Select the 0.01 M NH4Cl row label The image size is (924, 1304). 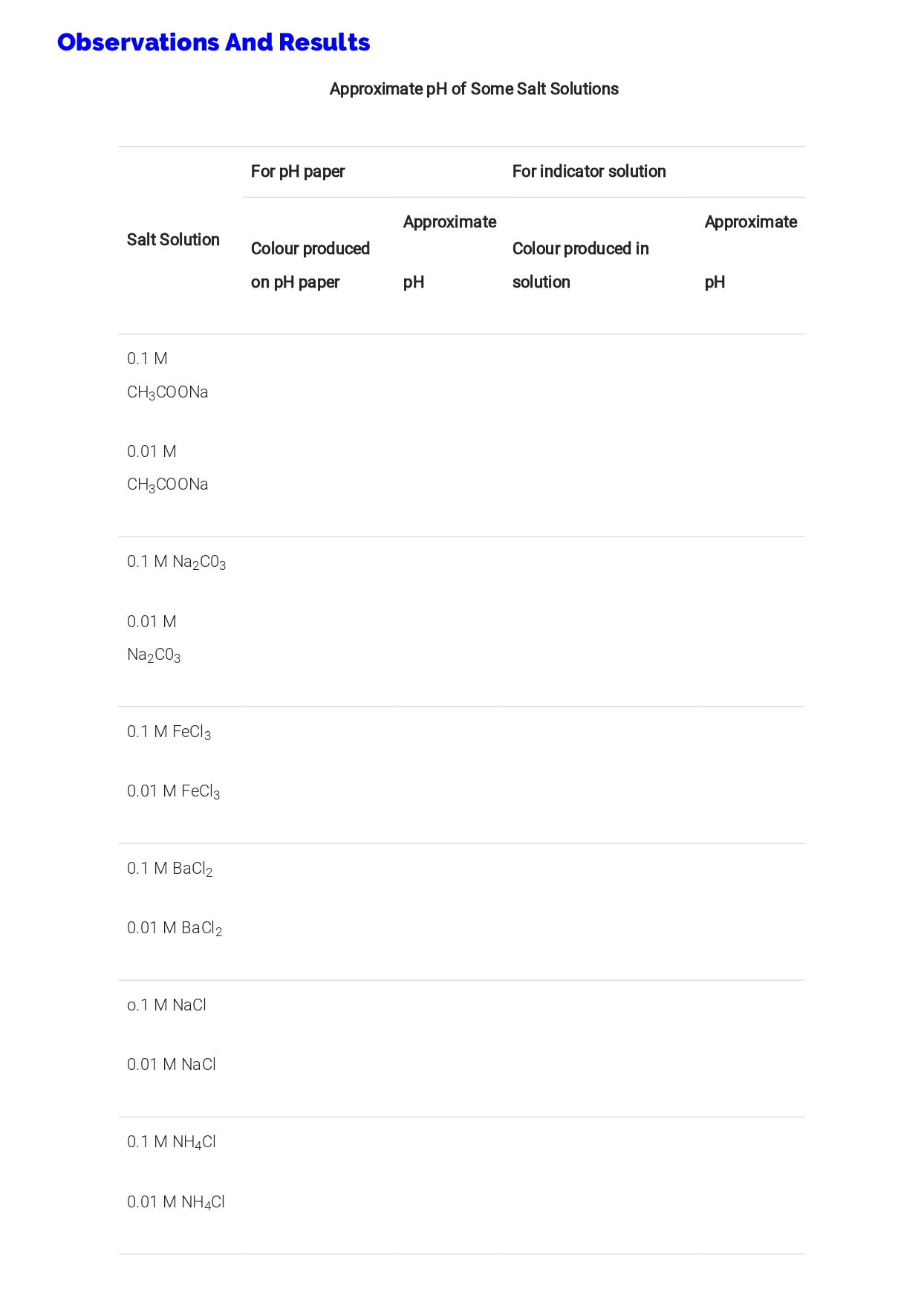(176, 1202)
